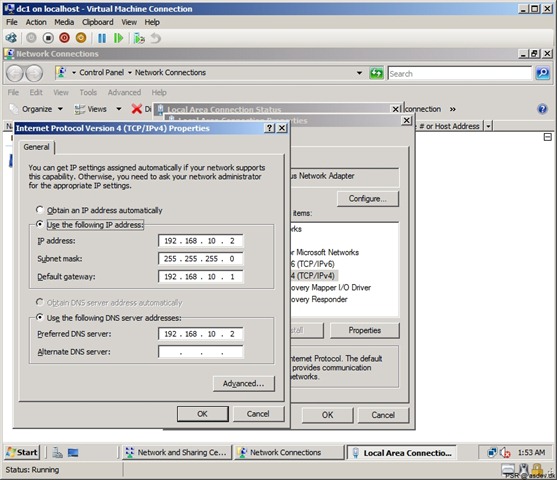Click the context help ? button in IPv4 dialog

pyautogui.click(x=269, y=128)
